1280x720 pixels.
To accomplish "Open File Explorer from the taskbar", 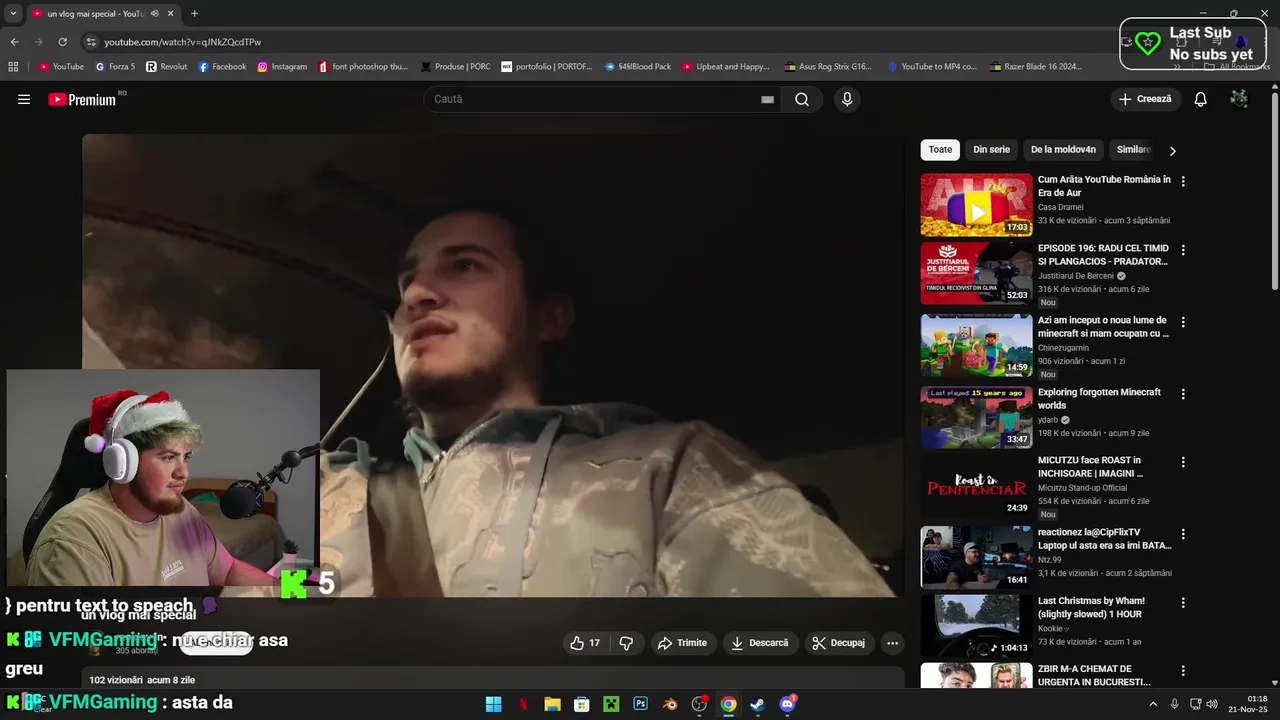I will coord(552,704).
